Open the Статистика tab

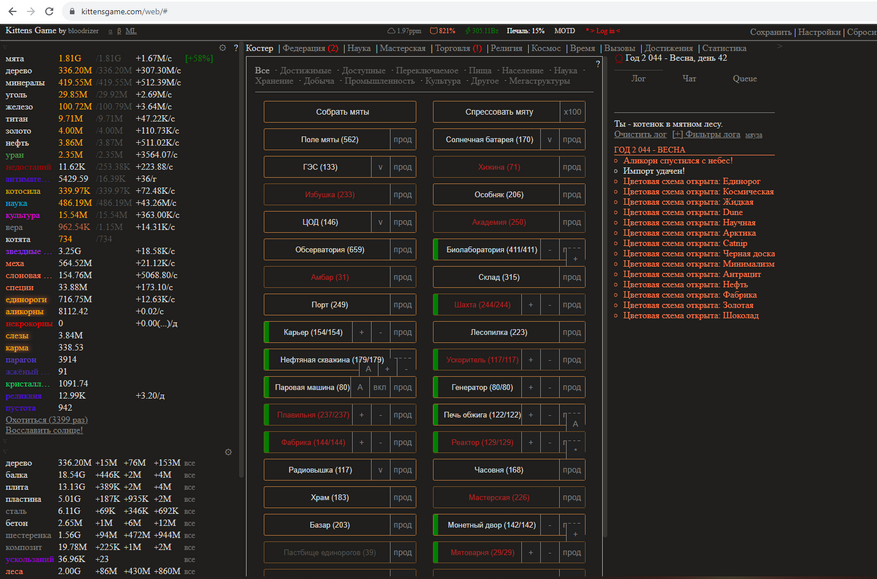[x=724, y=48]
